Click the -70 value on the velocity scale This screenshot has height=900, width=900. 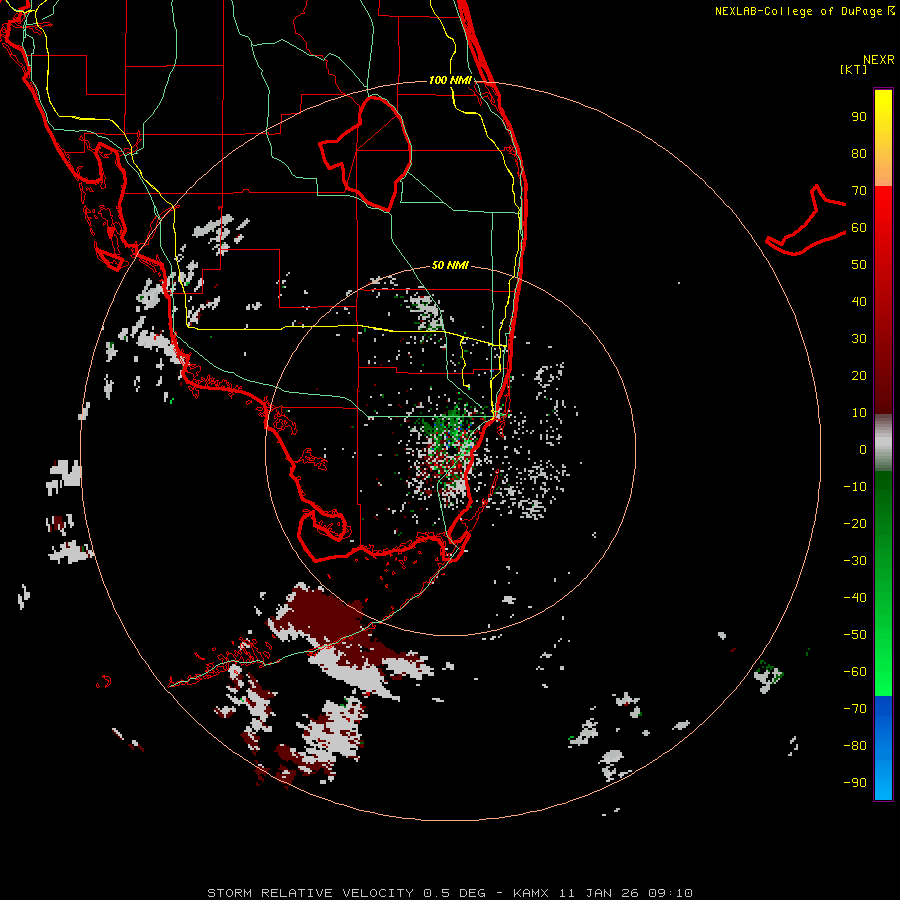(855, 708)
